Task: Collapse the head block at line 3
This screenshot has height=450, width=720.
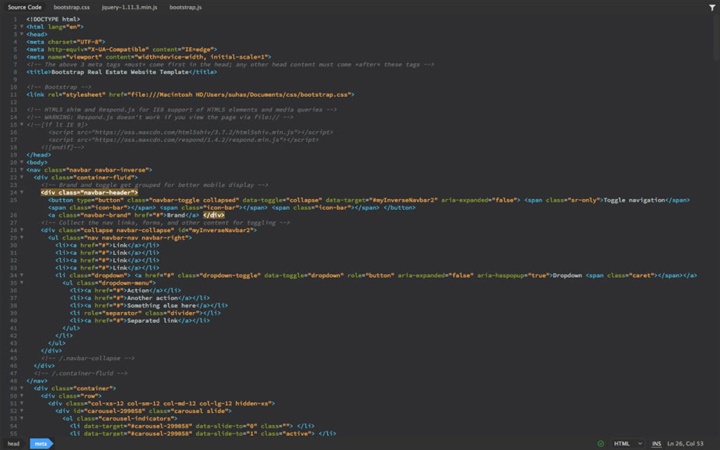Action: (22, 34)
